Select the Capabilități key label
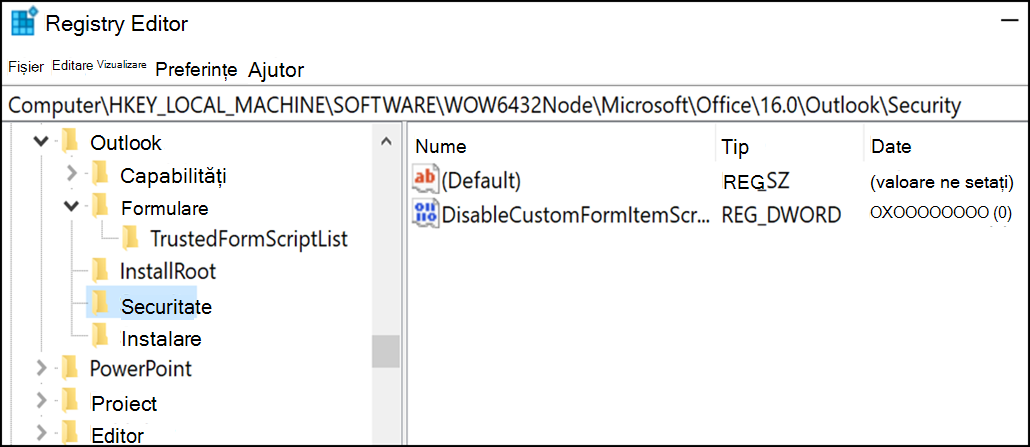 point(174,176)
